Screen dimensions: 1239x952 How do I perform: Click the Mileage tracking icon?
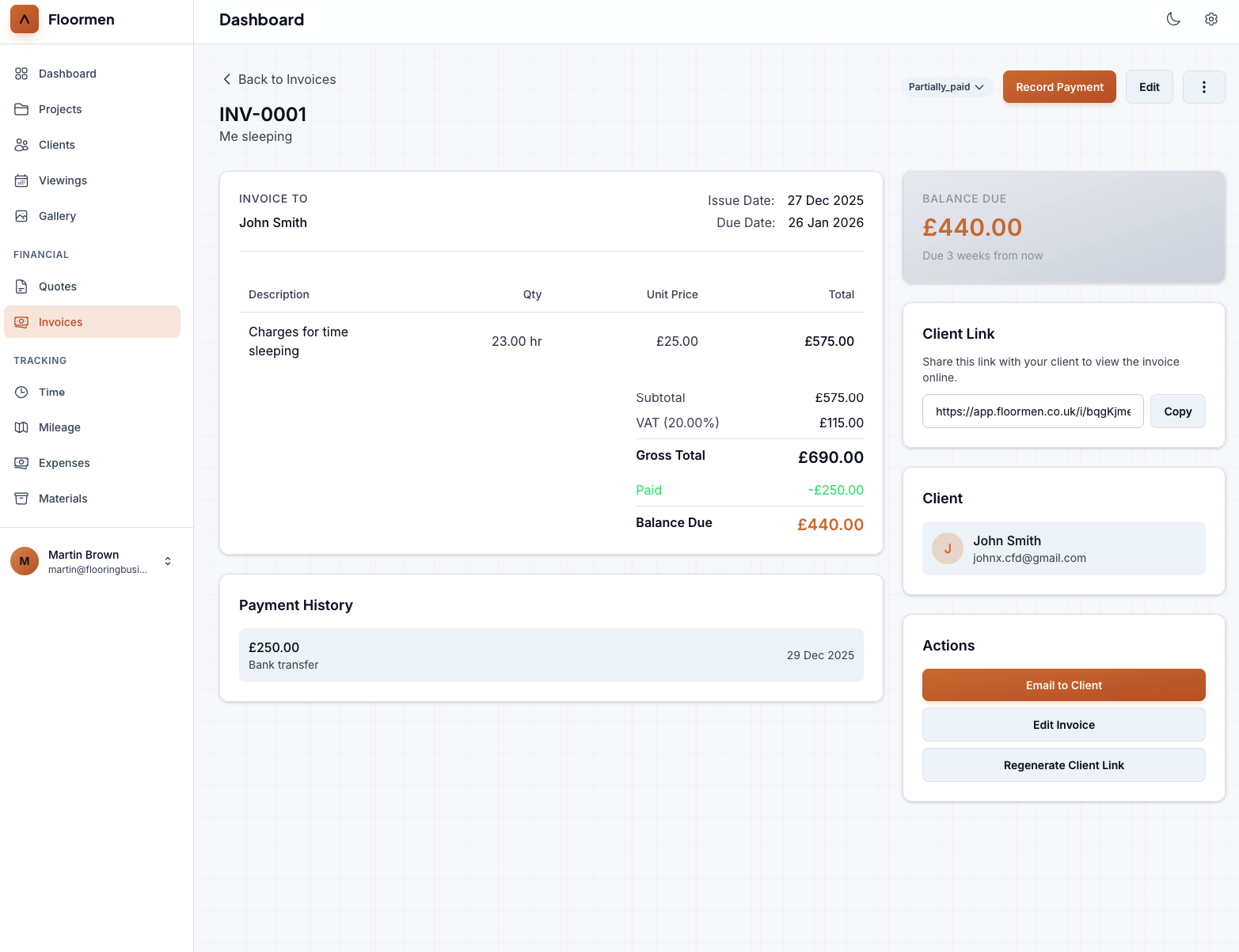click(x=21, y=427)
